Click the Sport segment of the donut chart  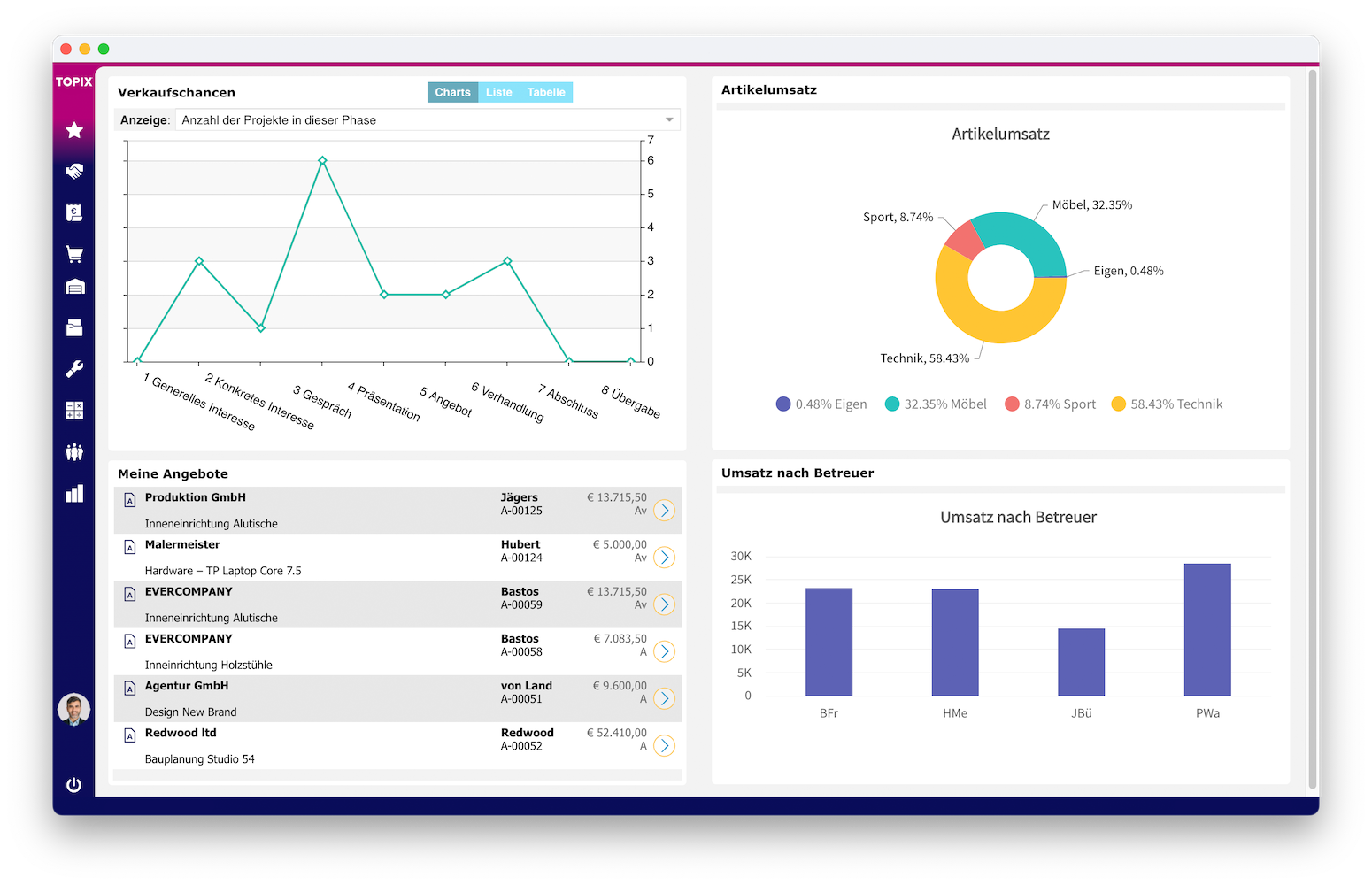(x=966, y=238)
